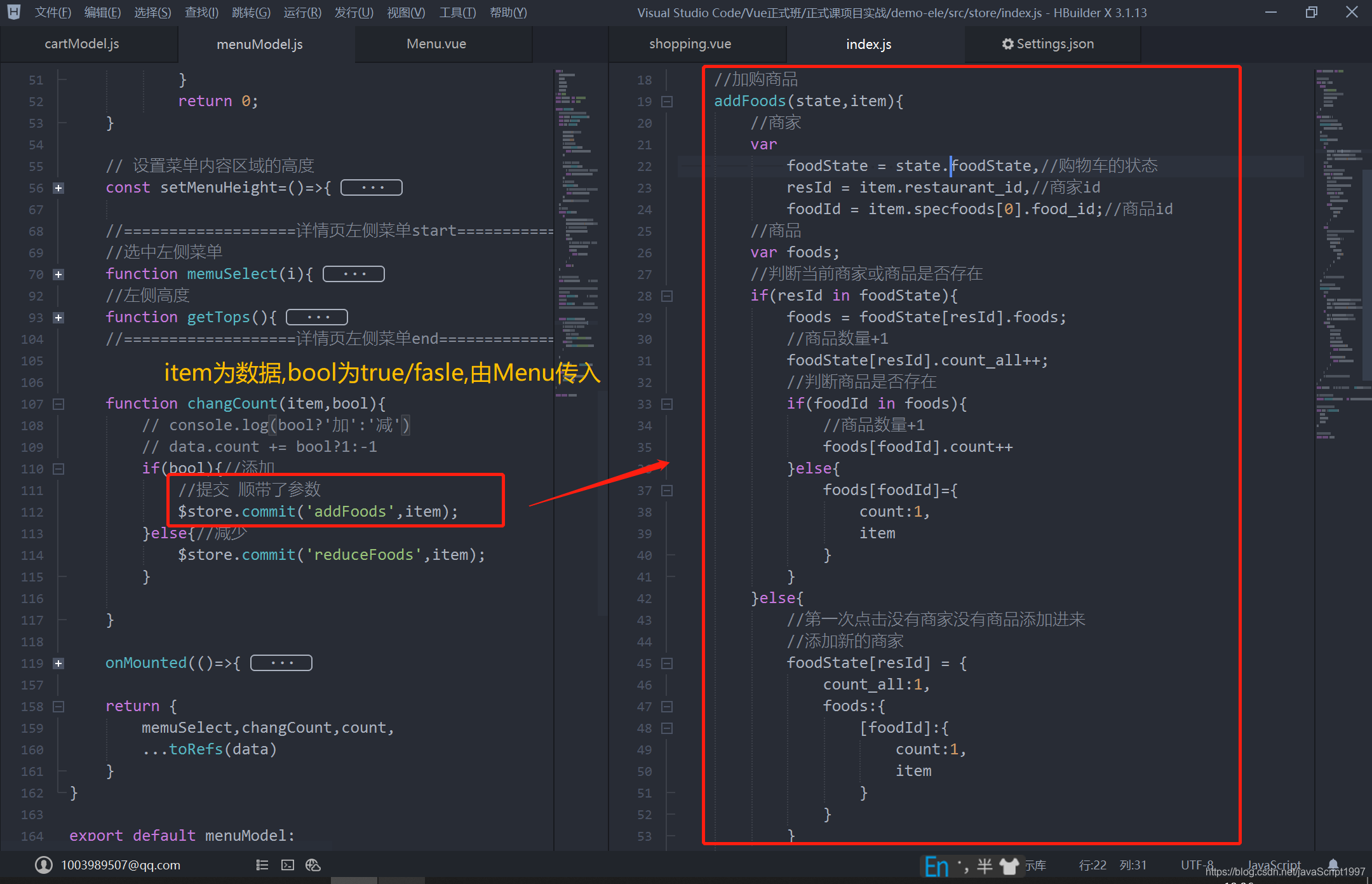The height and width of the screenshot is (884, 1372).
Task: Open the 工具(T) menu
Action: click(x=457, y=13)
